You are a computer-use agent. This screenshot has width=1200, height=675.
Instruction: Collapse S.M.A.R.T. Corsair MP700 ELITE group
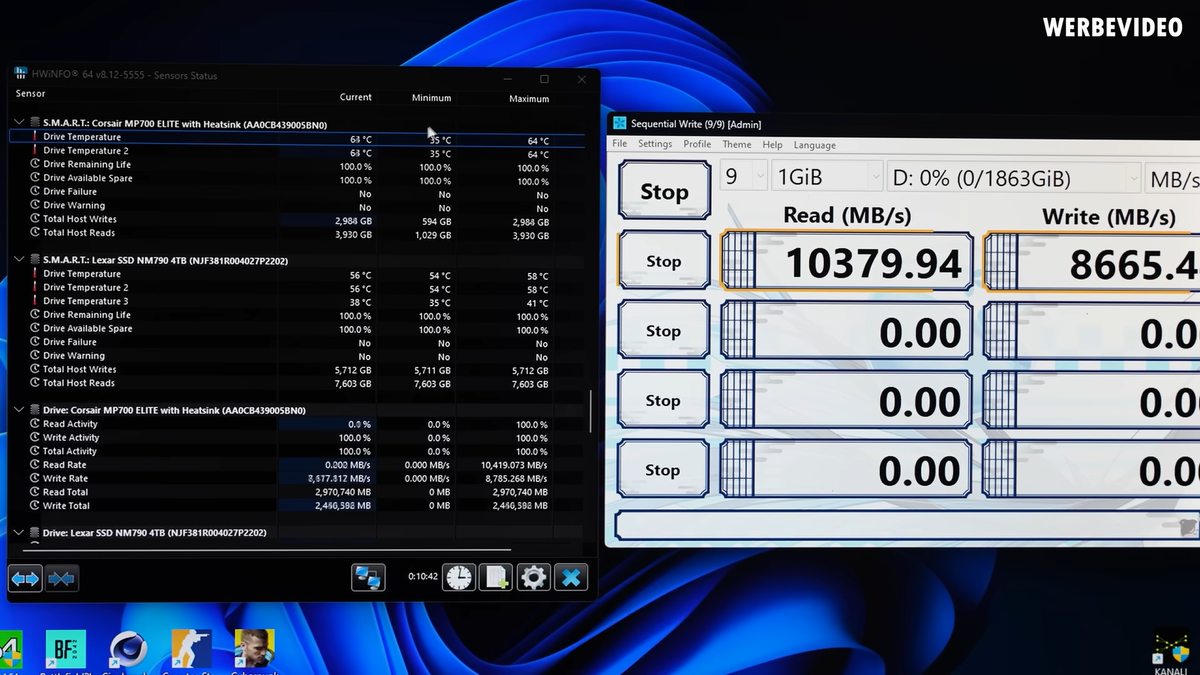[x=19, y=124]
